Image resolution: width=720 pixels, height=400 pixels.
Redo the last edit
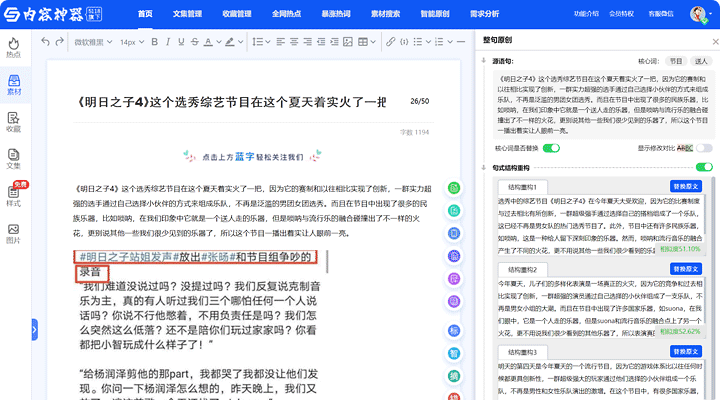59,42
